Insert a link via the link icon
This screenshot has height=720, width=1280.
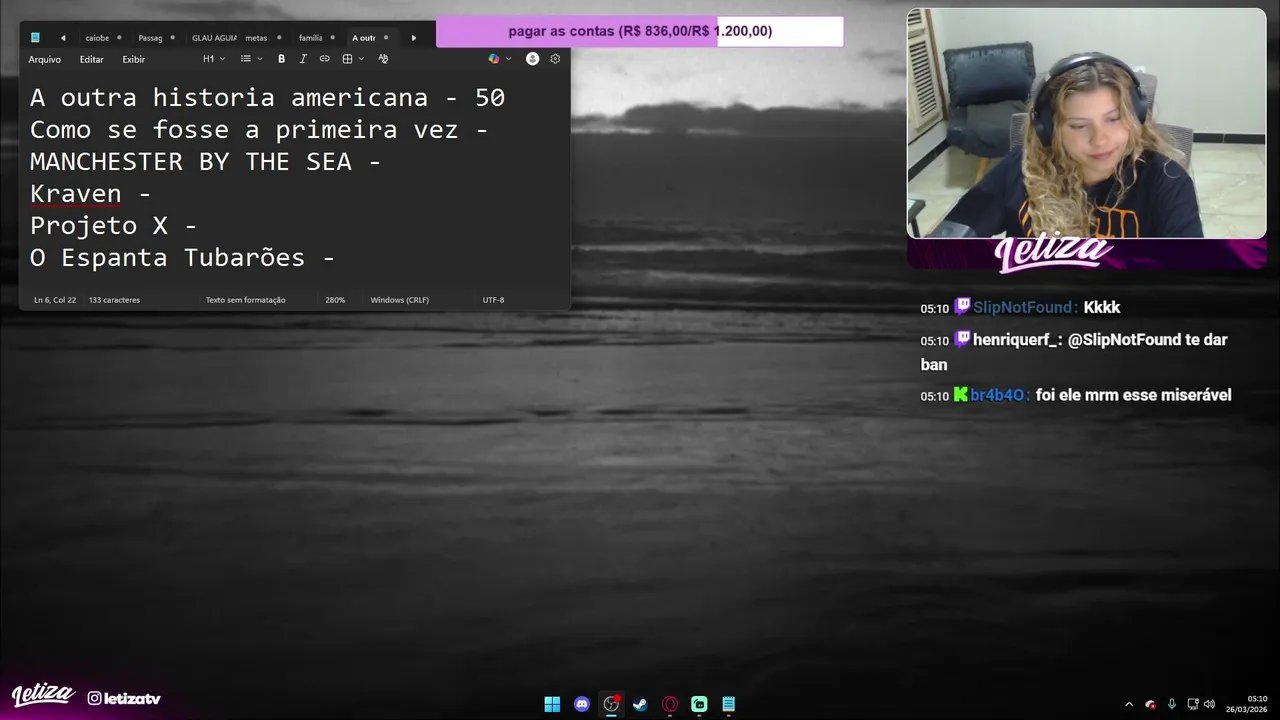324,59
